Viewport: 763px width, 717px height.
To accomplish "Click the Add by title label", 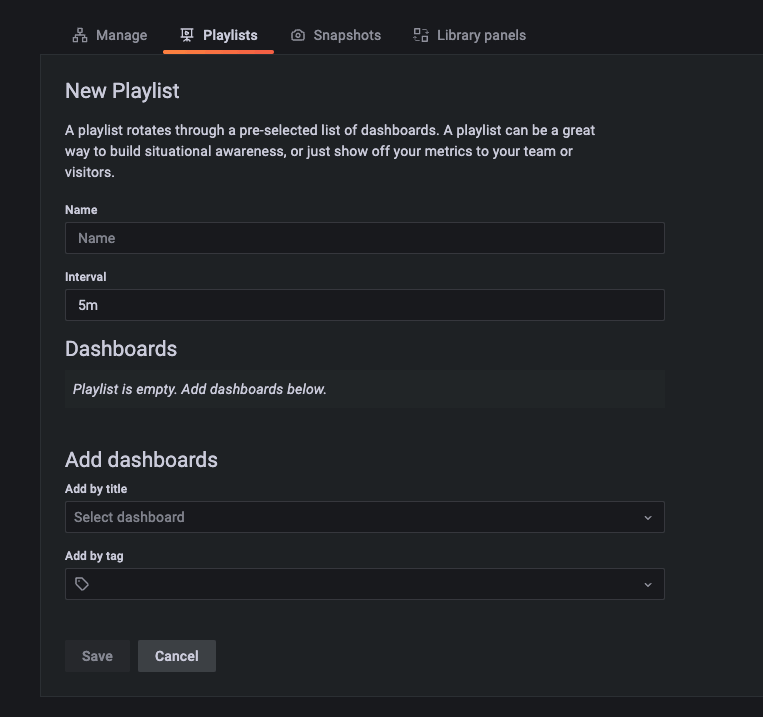I will tap(96, 489).
